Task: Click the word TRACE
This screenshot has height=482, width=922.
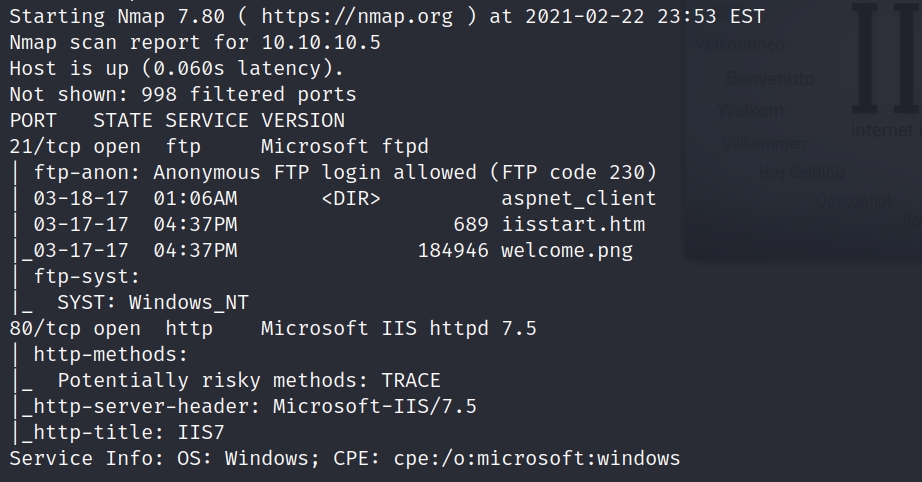Action: pyautogui.click(x=411, y=381)
